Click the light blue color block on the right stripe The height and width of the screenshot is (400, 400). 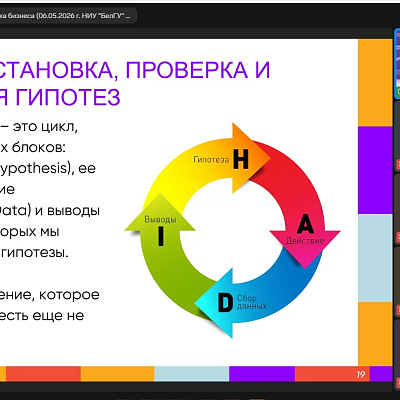click(x=375, y=258)
